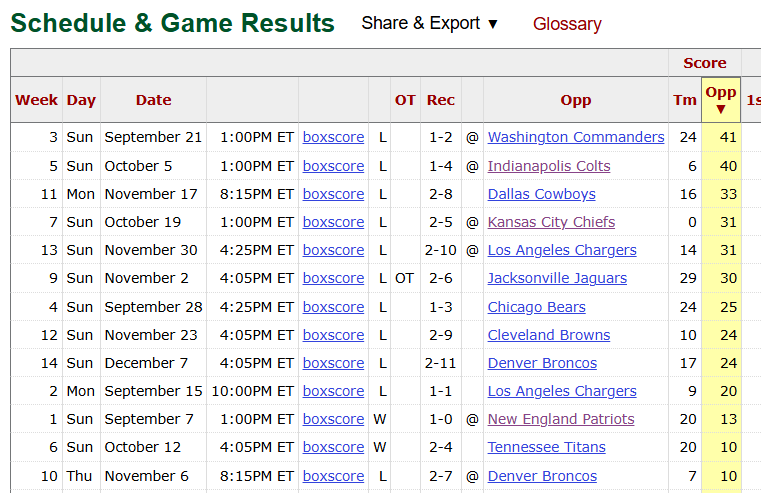Open boxscore for September 21 game
The image size is (761, 493).
[333, 137]
